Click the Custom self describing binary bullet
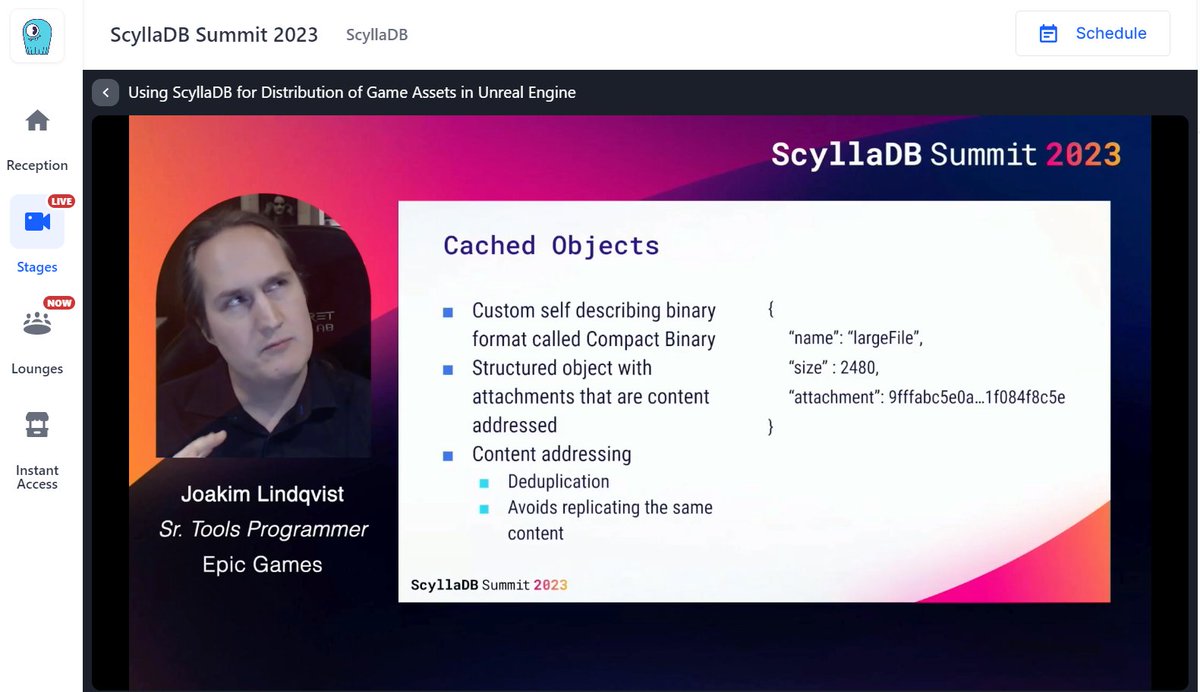This screenshot has height=692, width=1200. tap(594, 325)
